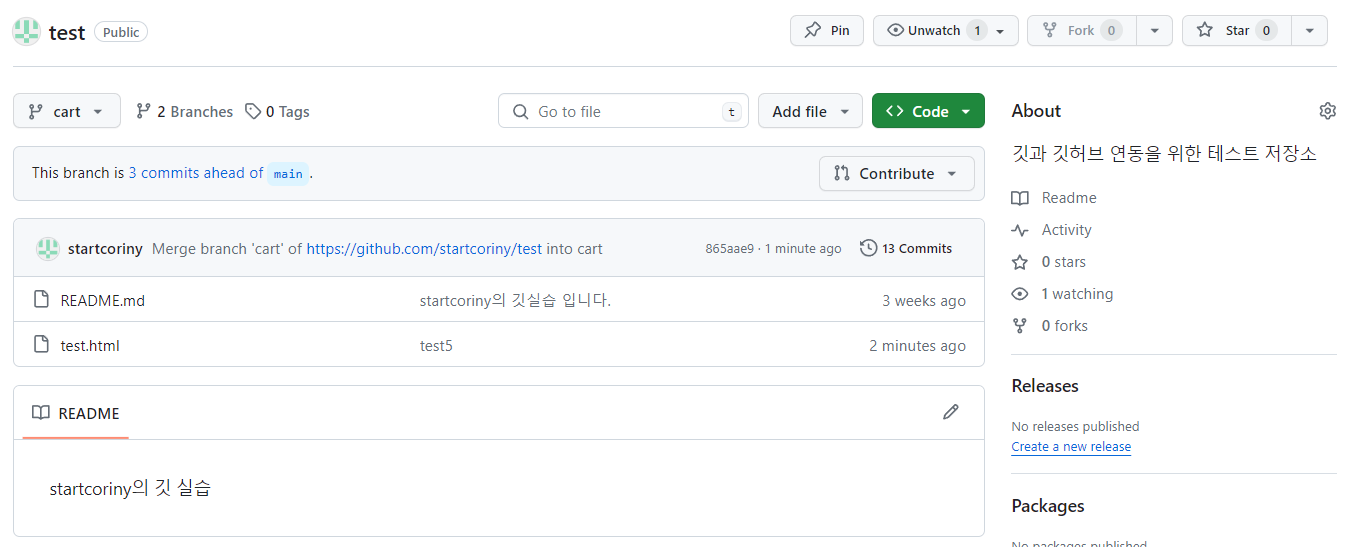This screenshot has height=547, width=1360.
Task: Open the test.html file
Action: click(90, 345)
